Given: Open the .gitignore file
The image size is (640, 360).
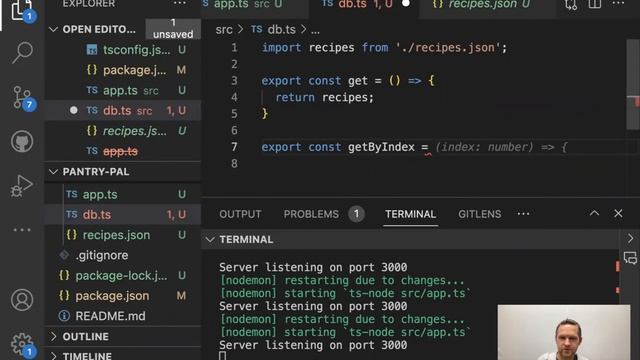Looking at the screenshot, I should click(122, 256).
